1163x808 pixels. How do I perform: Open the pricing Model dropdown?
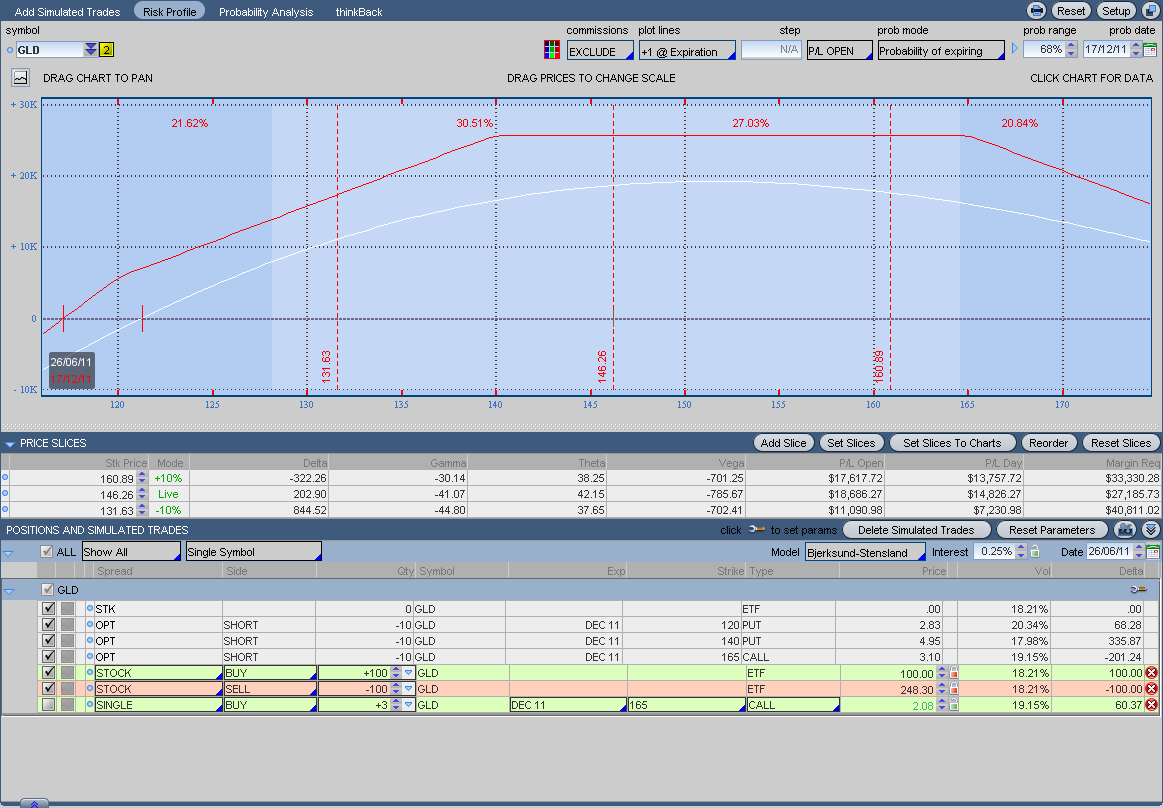[x=865, y=552]
